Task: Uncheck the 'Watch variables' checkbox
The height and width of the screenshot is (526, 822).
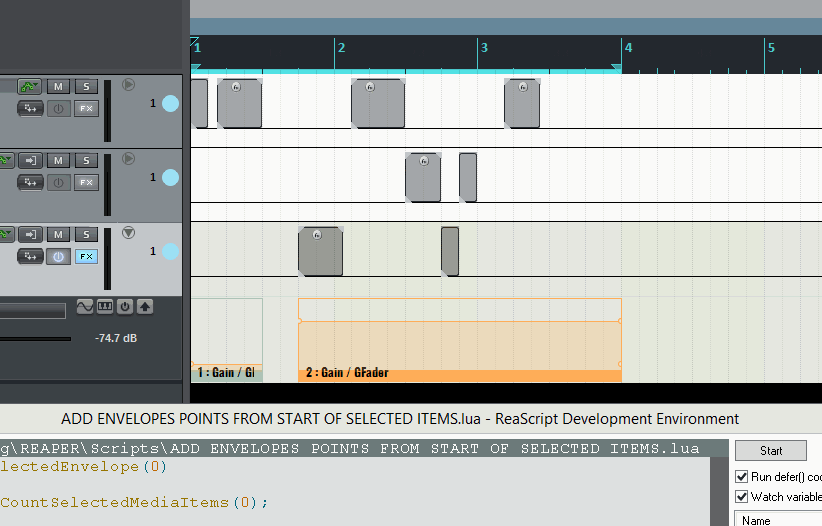Action: coord(741,497)
